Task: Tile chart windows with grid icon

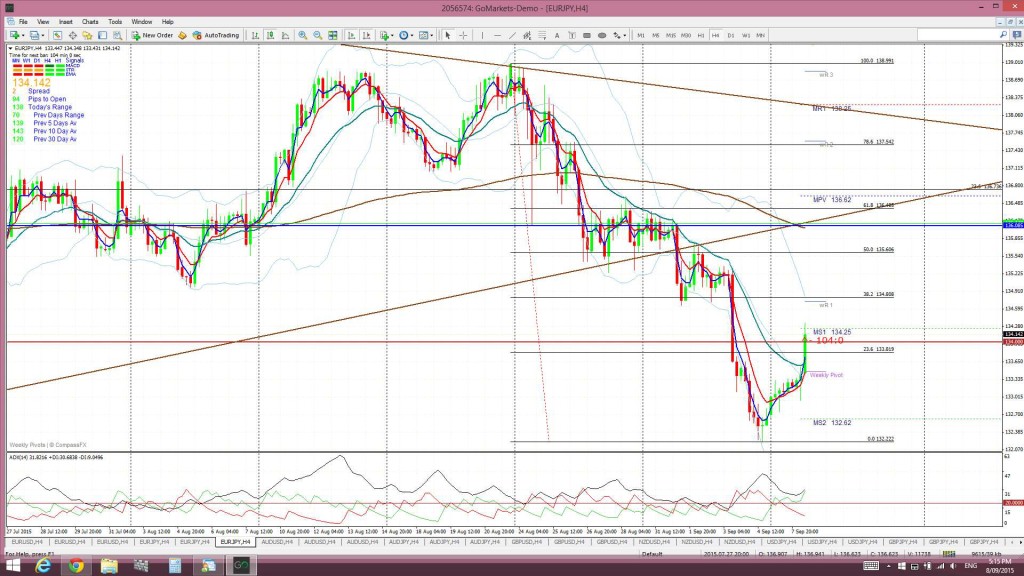Action: [332, 35]
